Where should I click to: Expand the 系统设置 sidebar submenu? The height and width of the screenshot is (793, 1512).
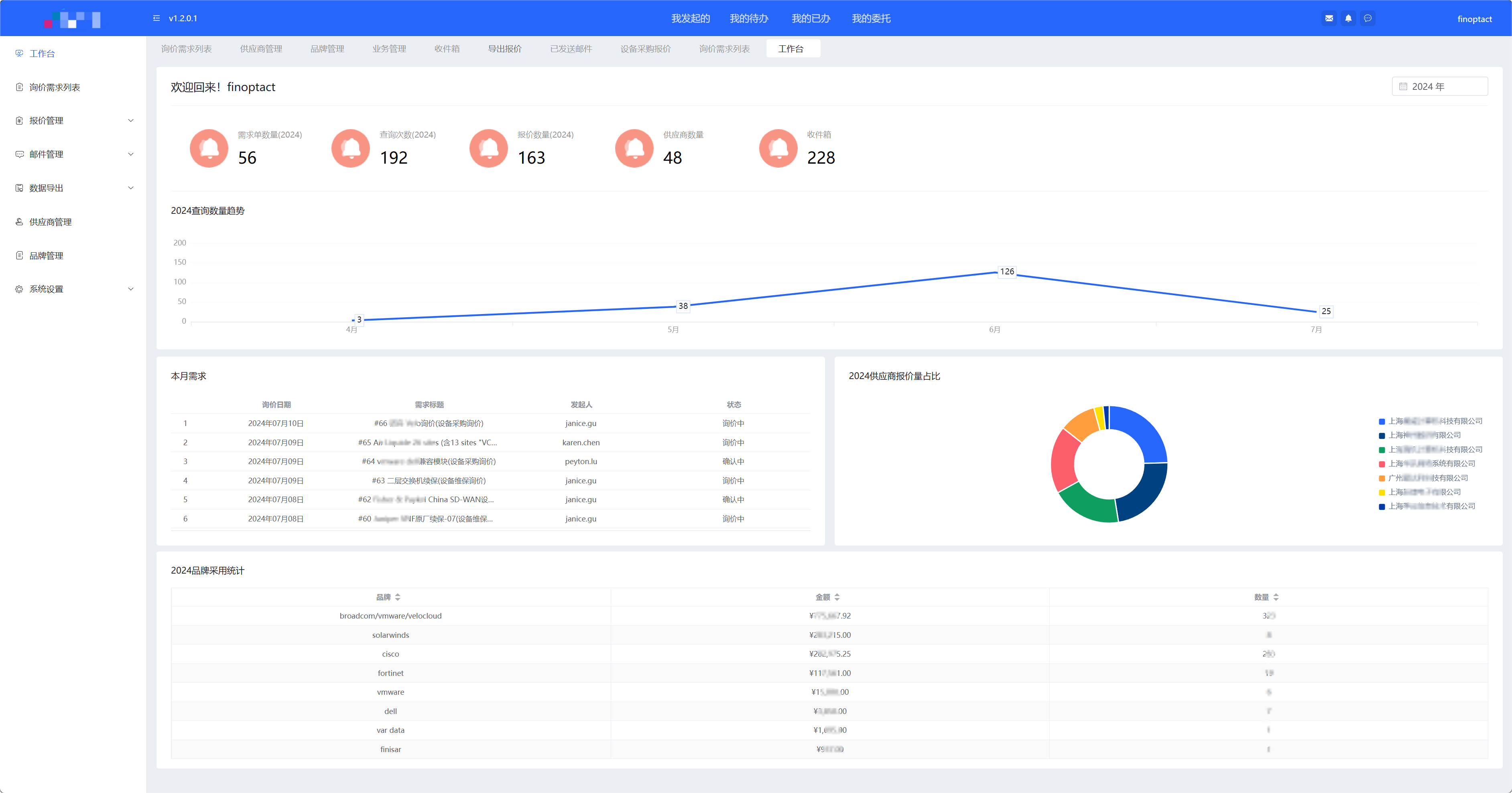(131, 289)
